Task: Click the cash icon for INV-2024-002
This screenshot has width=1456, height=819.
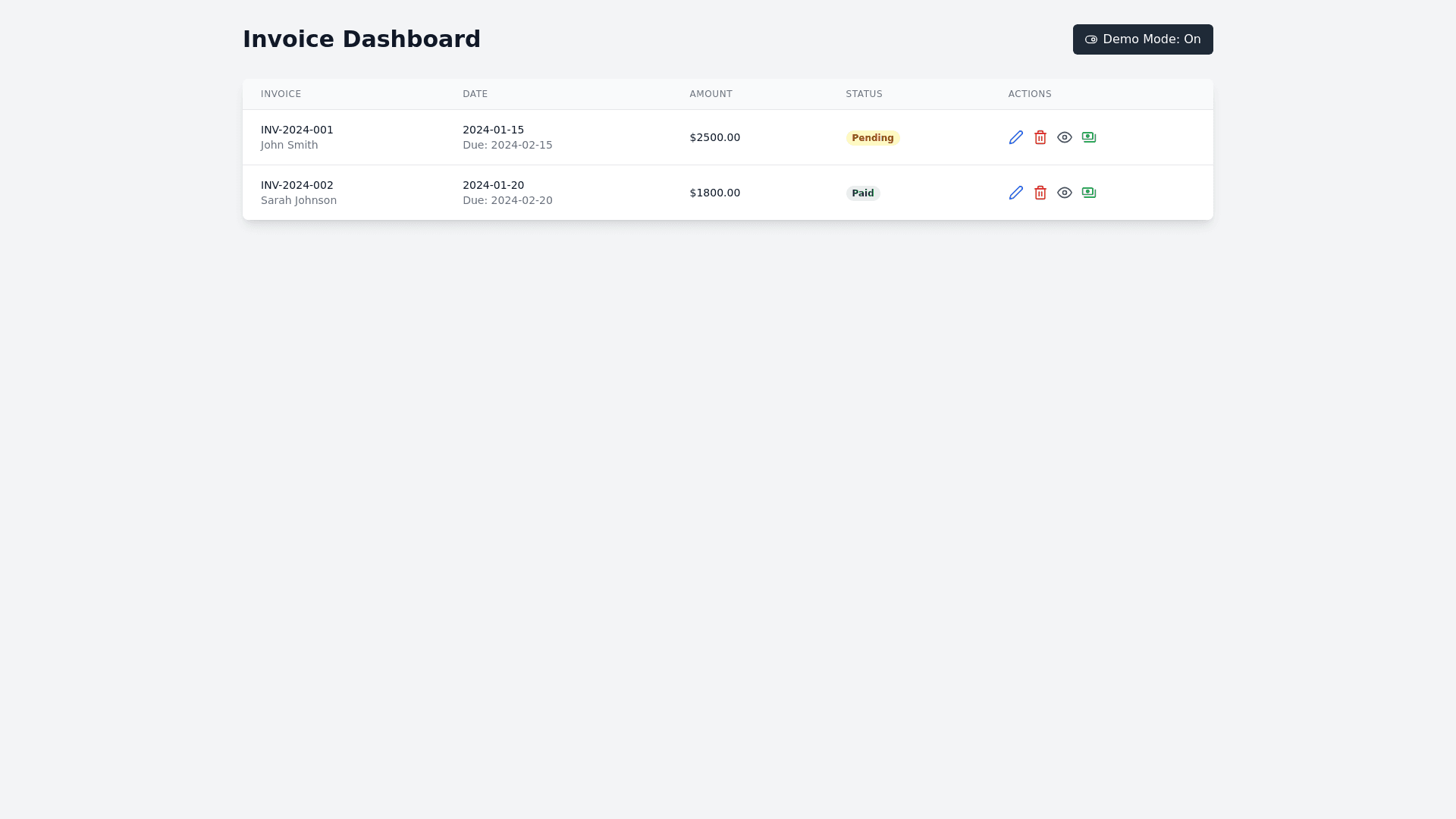Action: pos(1088,193)
